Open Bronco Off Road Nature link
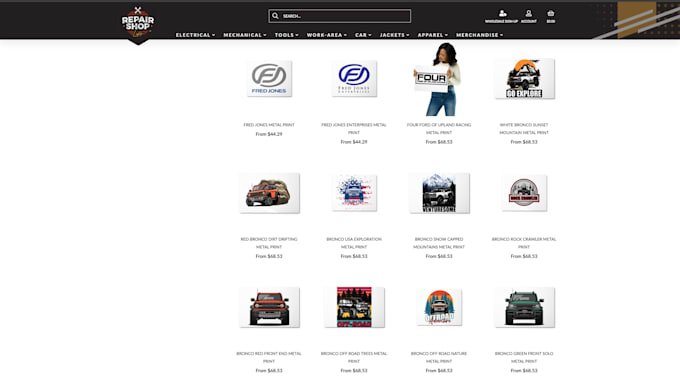The image size is (680, 386). tap(439, 357)
